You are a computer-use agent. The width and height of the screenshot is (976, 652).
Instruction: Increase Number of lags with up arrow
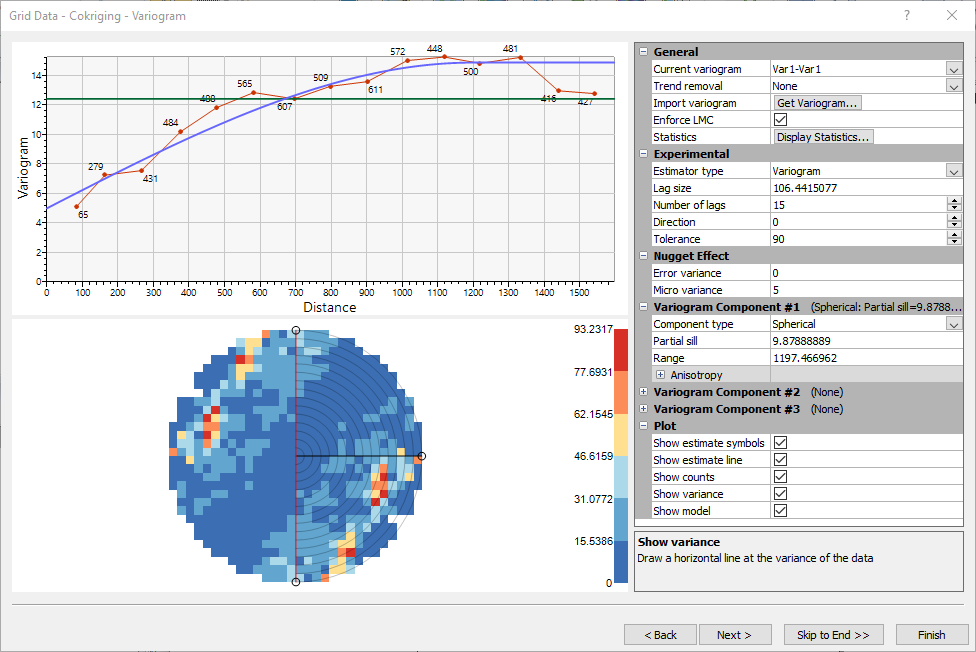click(954, 201)
